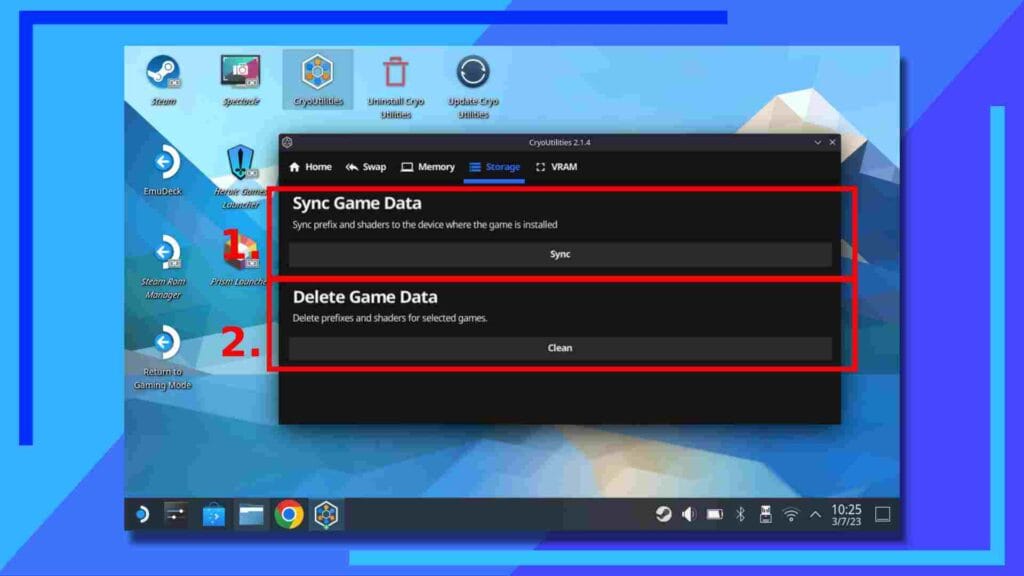Expand hidden system tray icons arrow
This screenshot has height=576, width=1024.
pyautogui.click(x=816, y=515)
